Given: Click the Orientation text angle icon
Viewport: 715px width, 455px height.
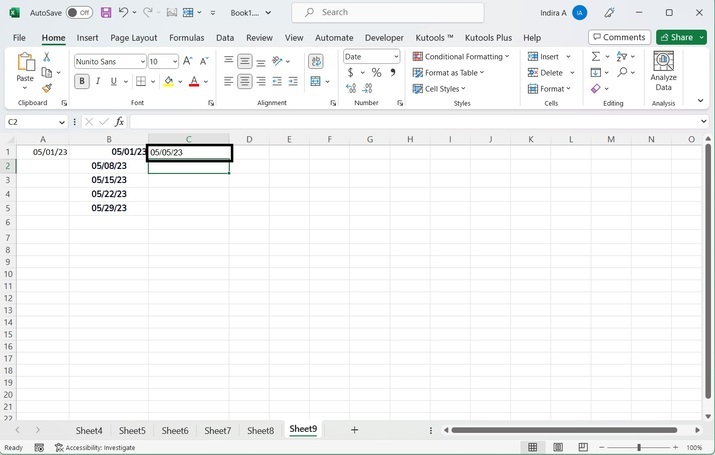Looking at the screenshot, I should click(276, 61).
